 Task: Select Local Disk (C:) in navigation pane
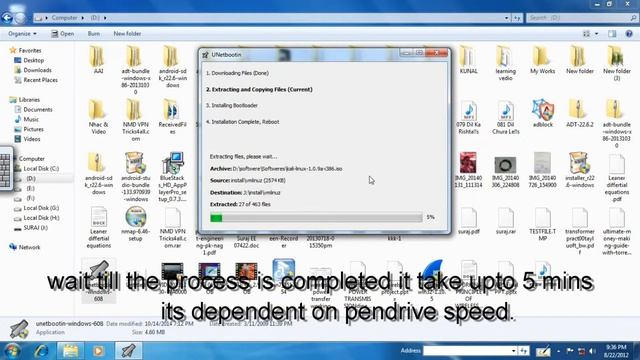point(37,169)
